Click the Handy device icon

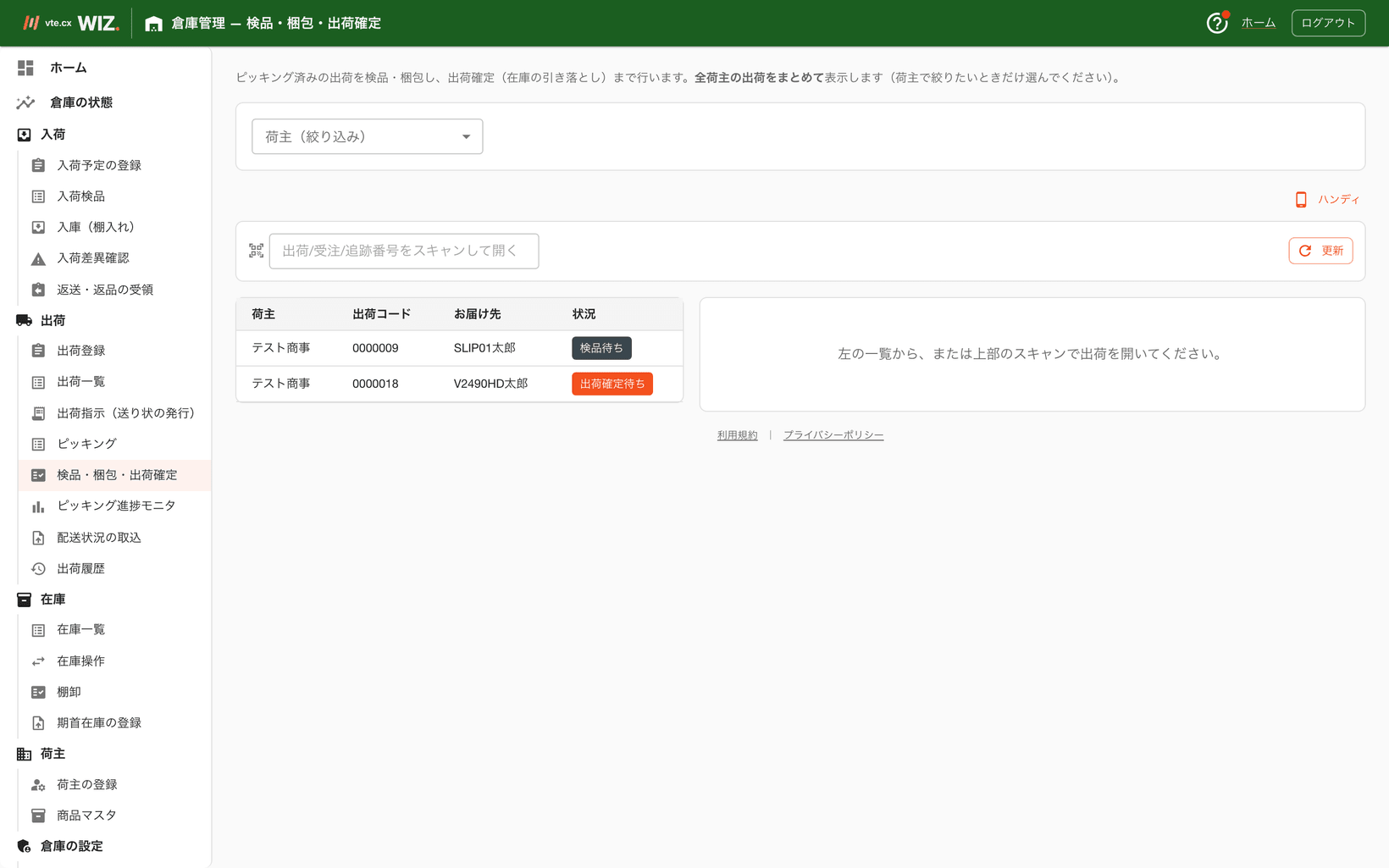coord(1301,200)
